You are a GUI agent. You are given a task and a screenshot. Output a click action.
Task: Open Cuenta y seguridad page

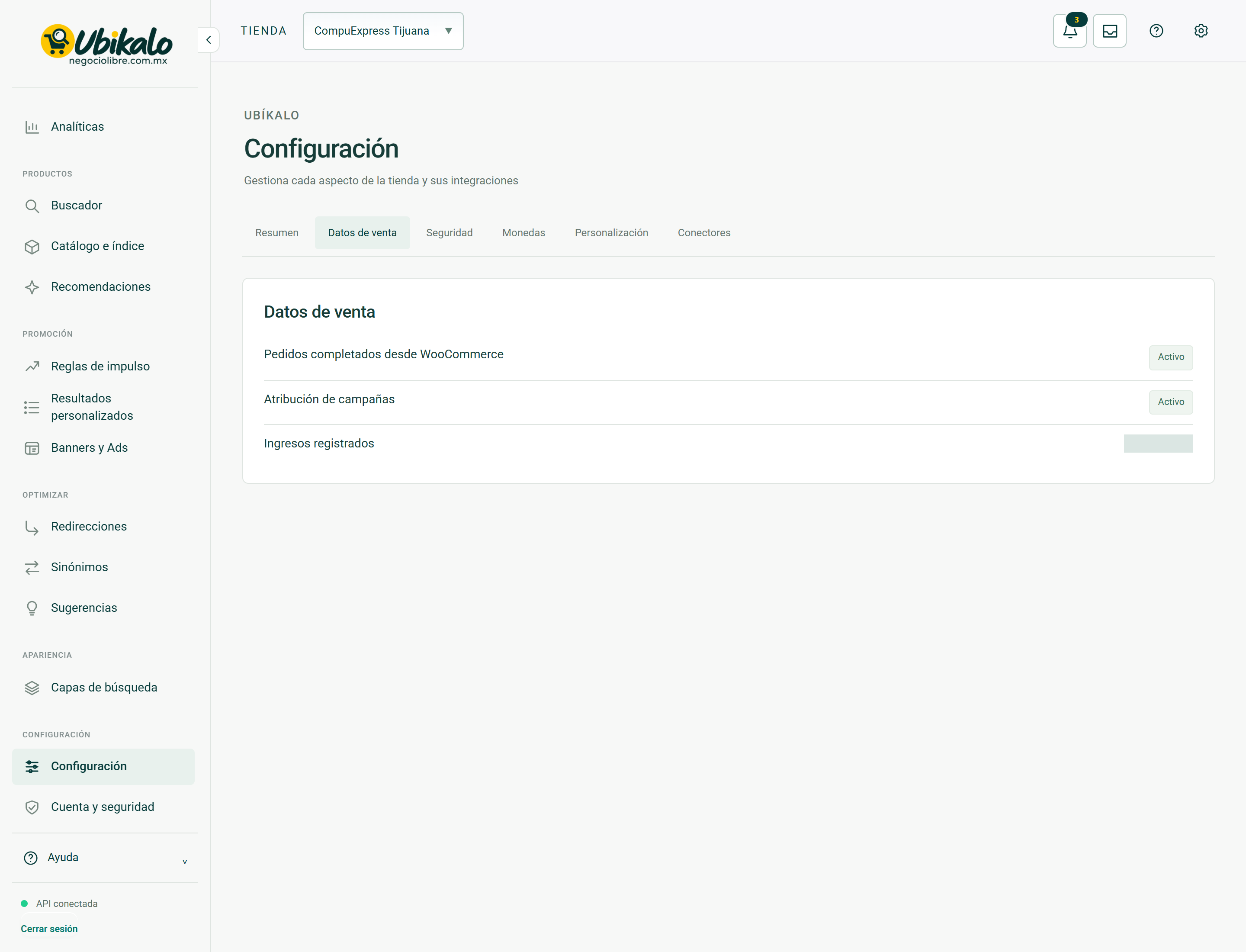click(x=103, y=807)
